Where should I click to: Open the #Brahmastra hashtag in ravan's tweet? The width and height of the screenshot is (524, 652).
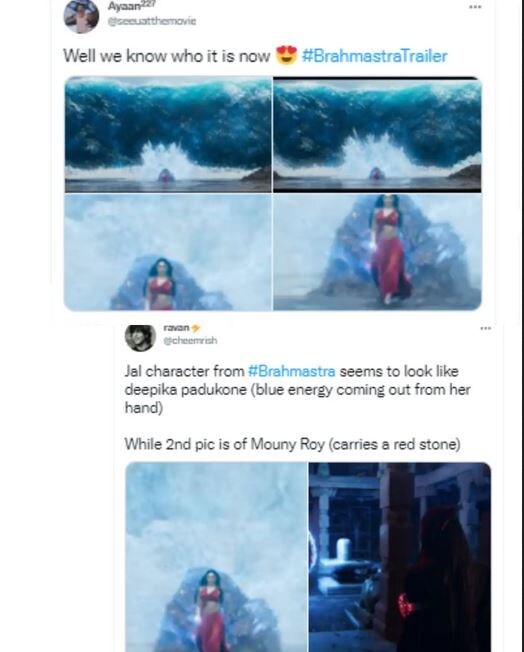click(x=292, y=371)
